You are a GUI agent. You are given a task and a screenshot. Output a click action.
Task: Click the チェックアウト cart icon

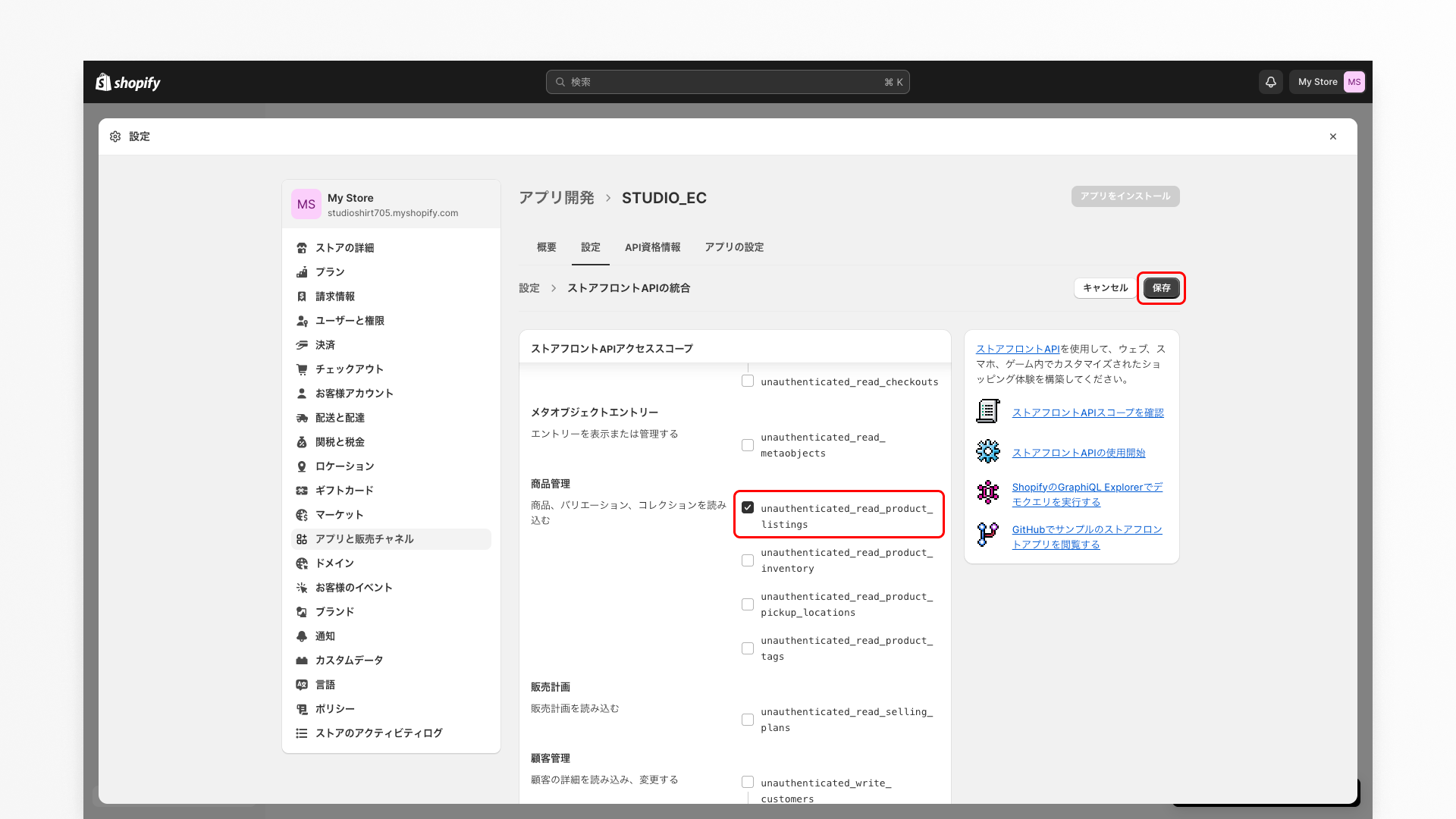(x=302, y=369)
